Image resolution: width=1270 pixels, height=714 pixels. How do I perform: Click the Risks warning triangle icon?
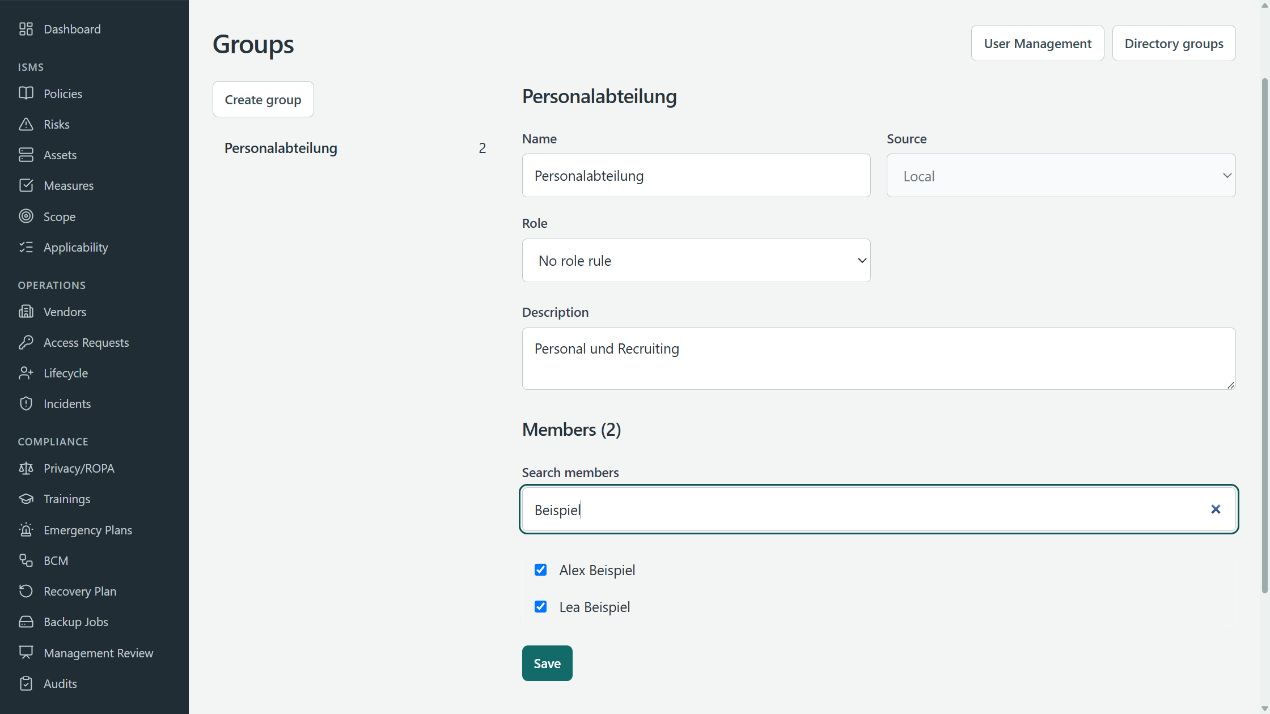pos(26,124)
